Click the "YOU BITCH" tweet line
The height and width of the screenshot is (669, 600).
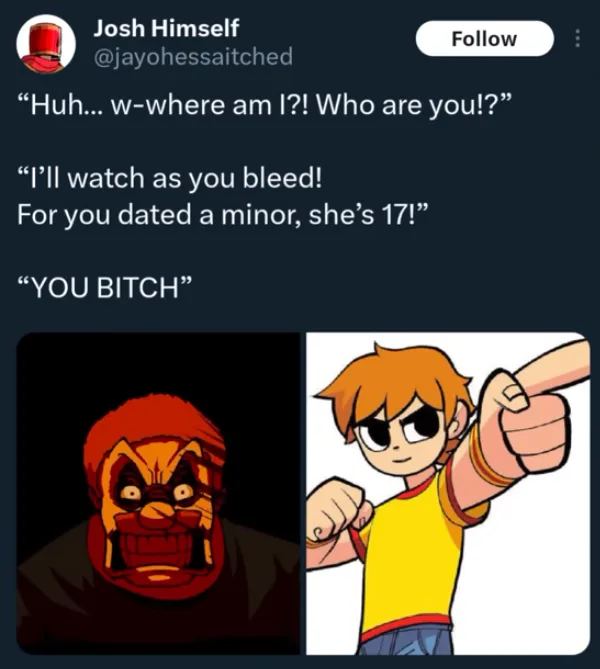pyautogui.click(x=105, y=287)
